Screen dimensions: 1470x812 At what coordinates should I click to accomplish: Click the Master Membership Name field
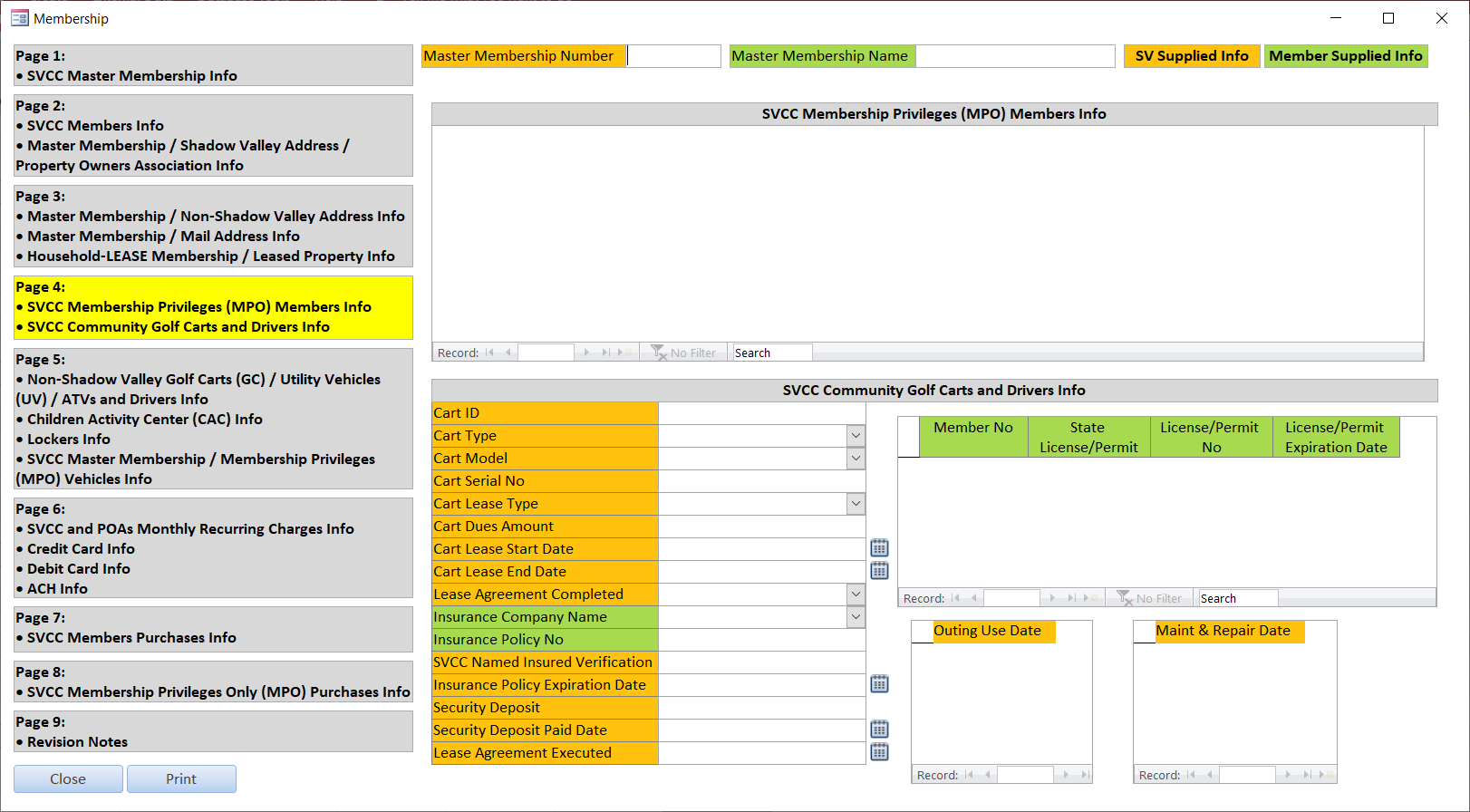point(1015,56)
